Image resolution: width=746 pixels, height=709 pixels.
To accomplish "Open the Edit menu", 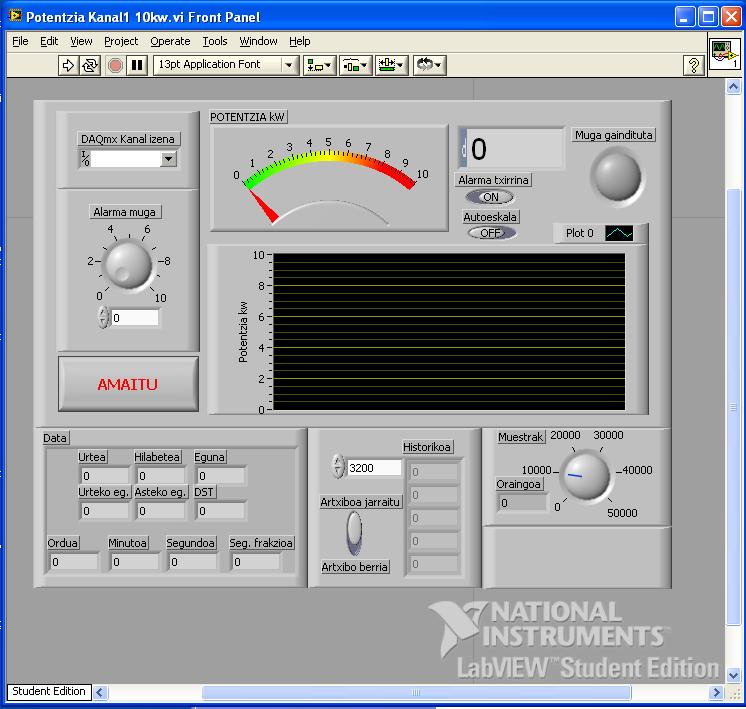I will pos(49,41).
